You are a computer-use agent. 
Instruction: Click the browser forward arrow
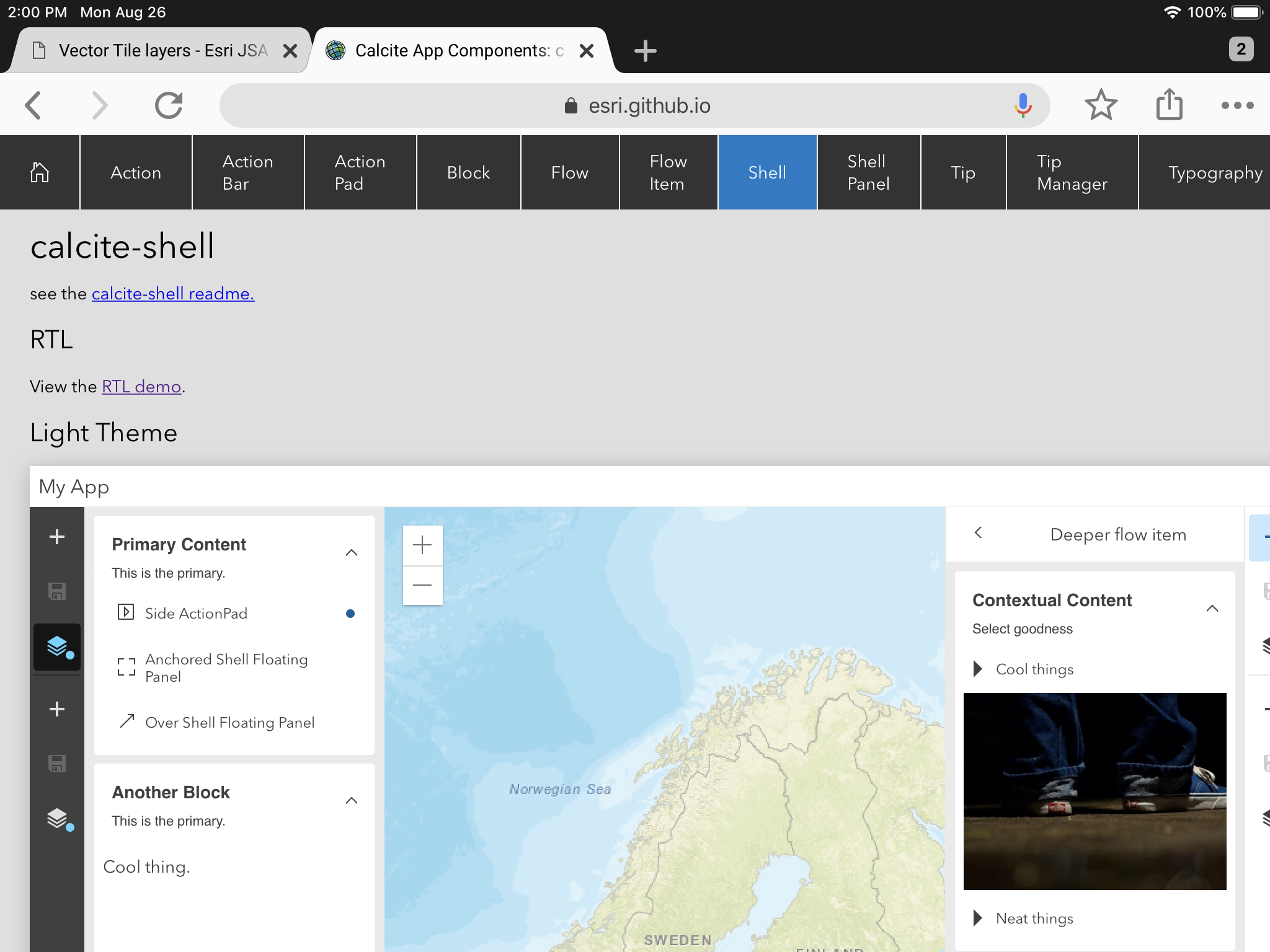(99, 105)
